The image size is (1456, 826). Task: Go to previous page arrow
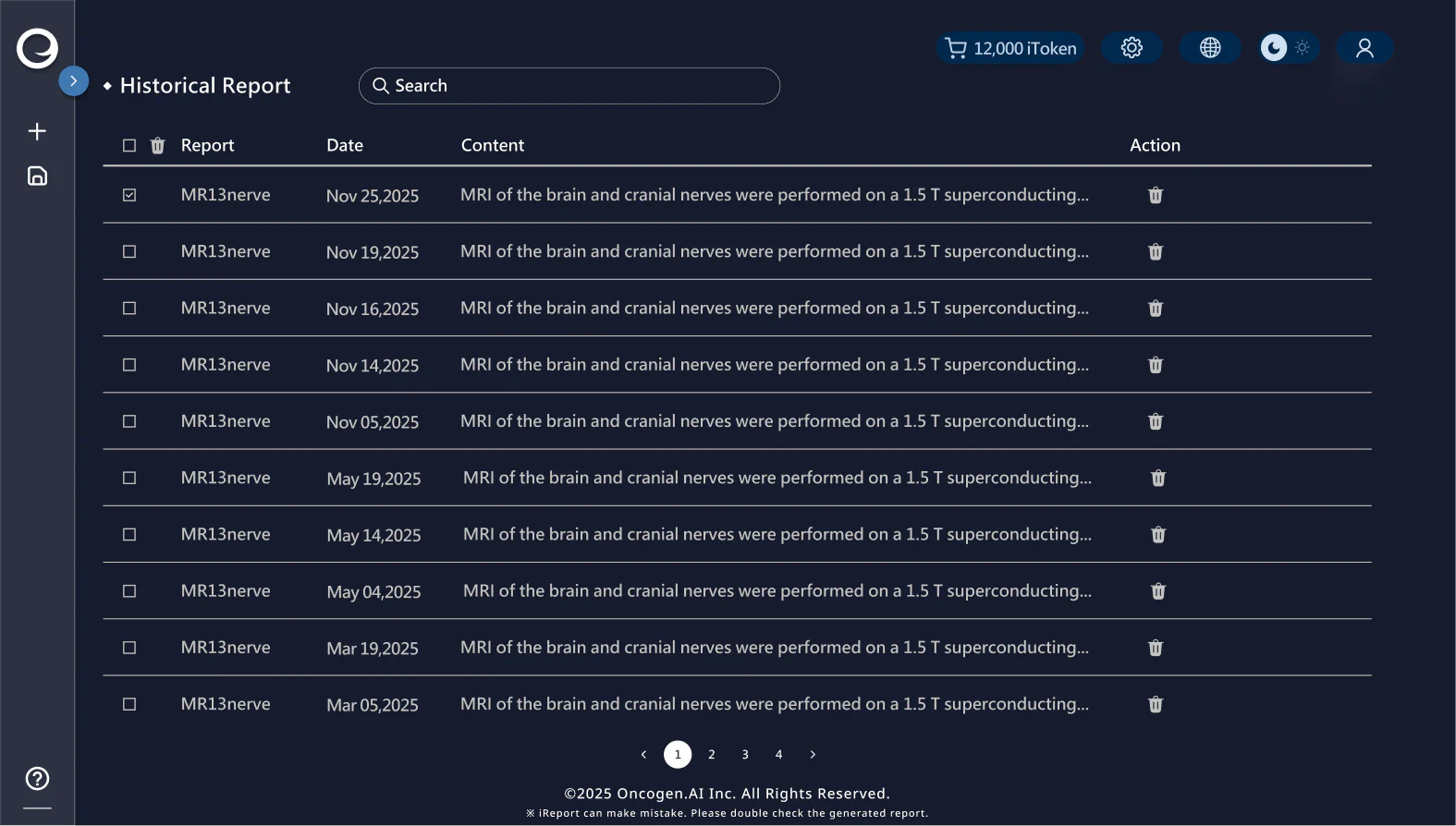pos(643,755)
